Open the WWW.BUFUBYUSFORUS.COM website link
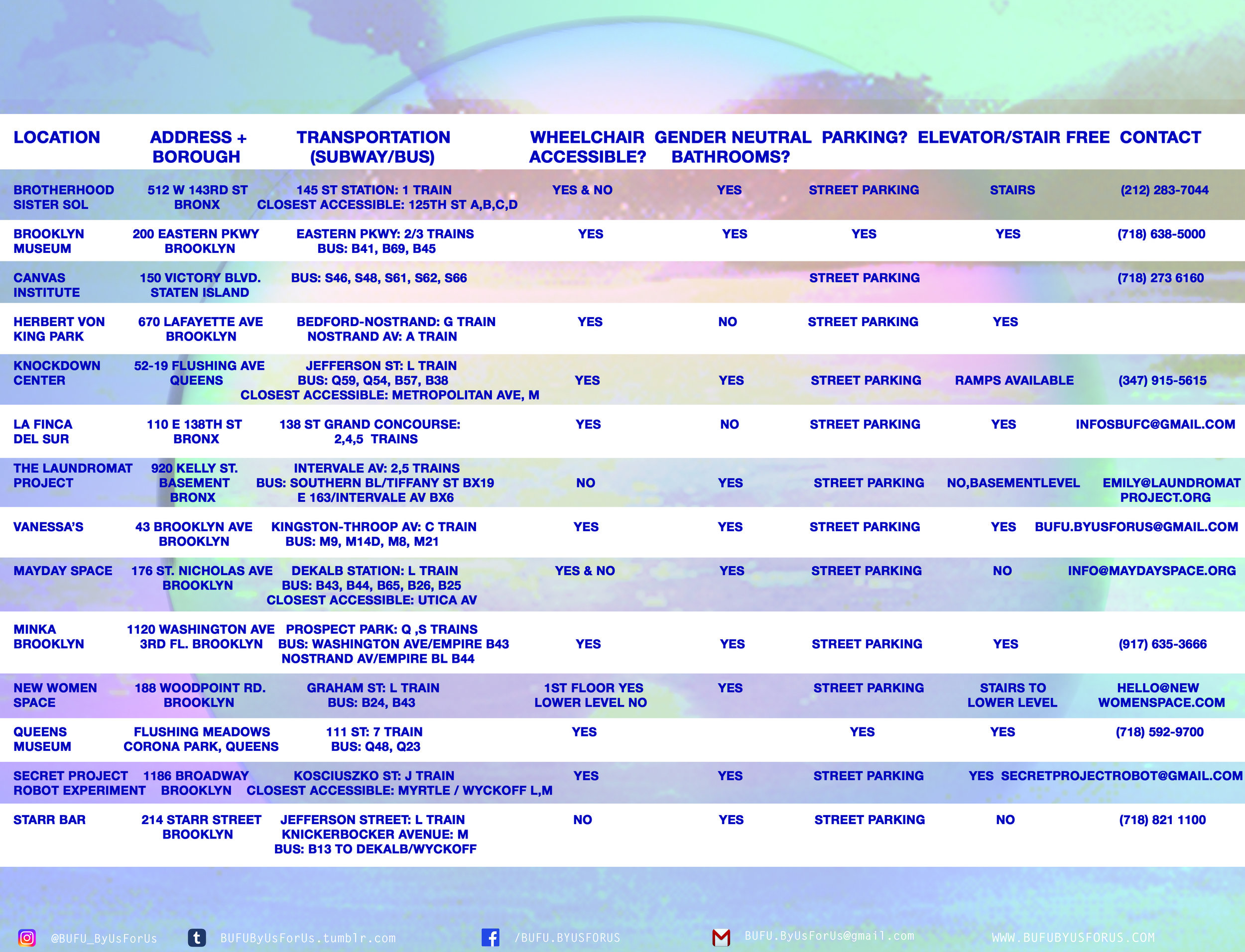This screenshot has width=1245, height=952. click(x=1073, y=938)
